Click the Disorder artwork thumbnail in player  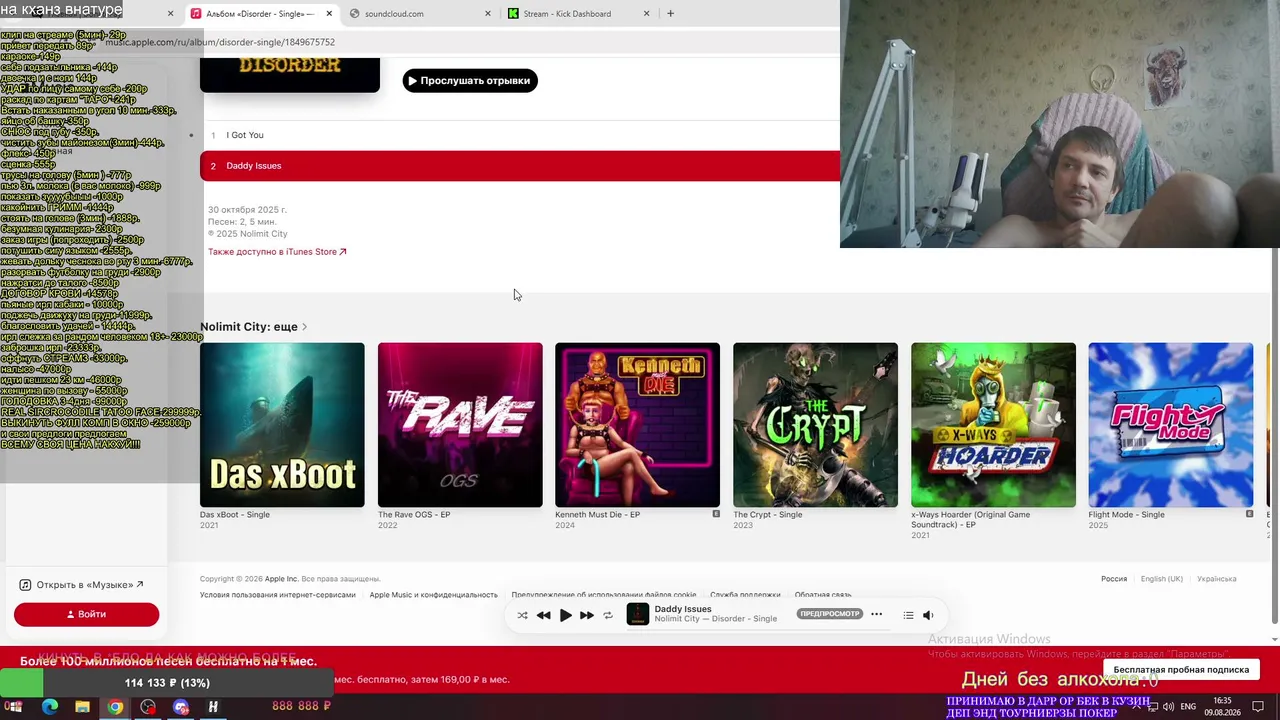click(x=638, y=615)
